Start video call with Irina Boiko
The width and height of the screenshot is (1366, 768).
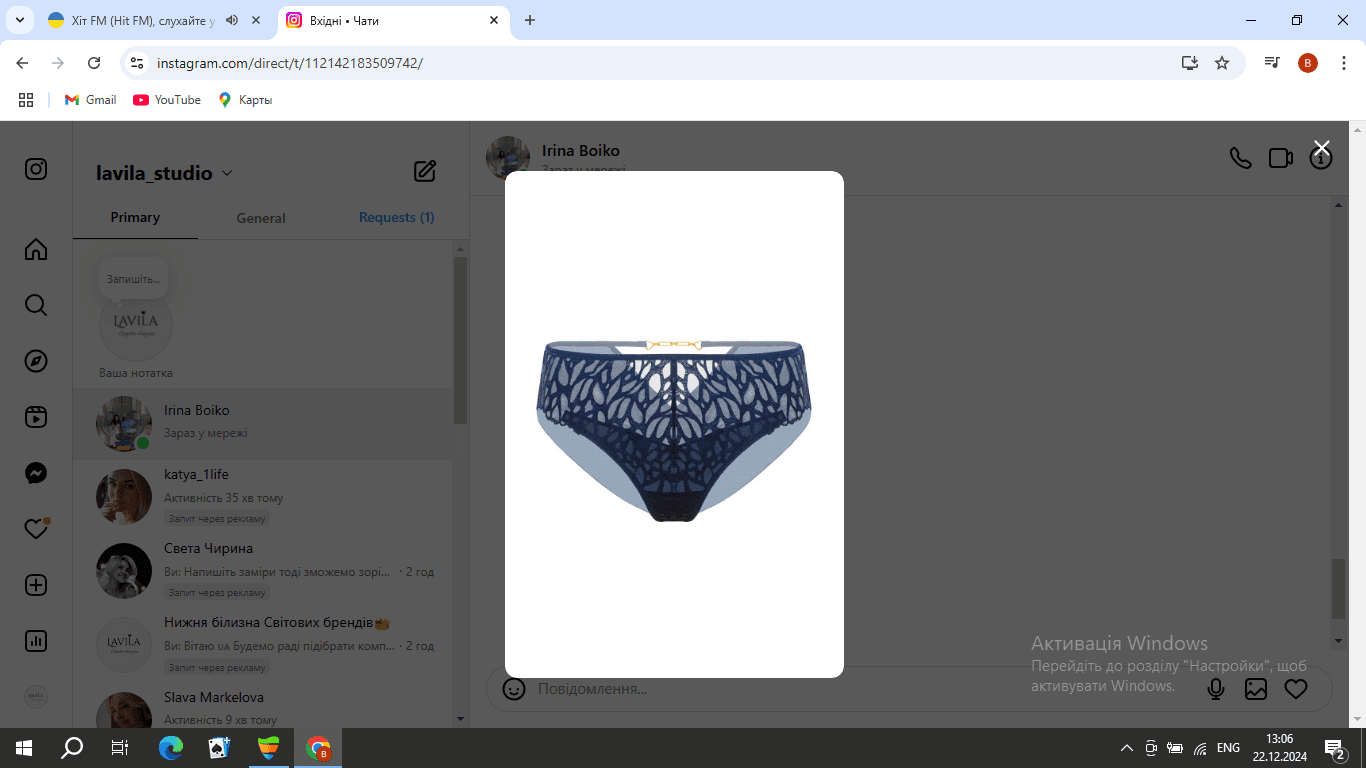pos(1281,158)
